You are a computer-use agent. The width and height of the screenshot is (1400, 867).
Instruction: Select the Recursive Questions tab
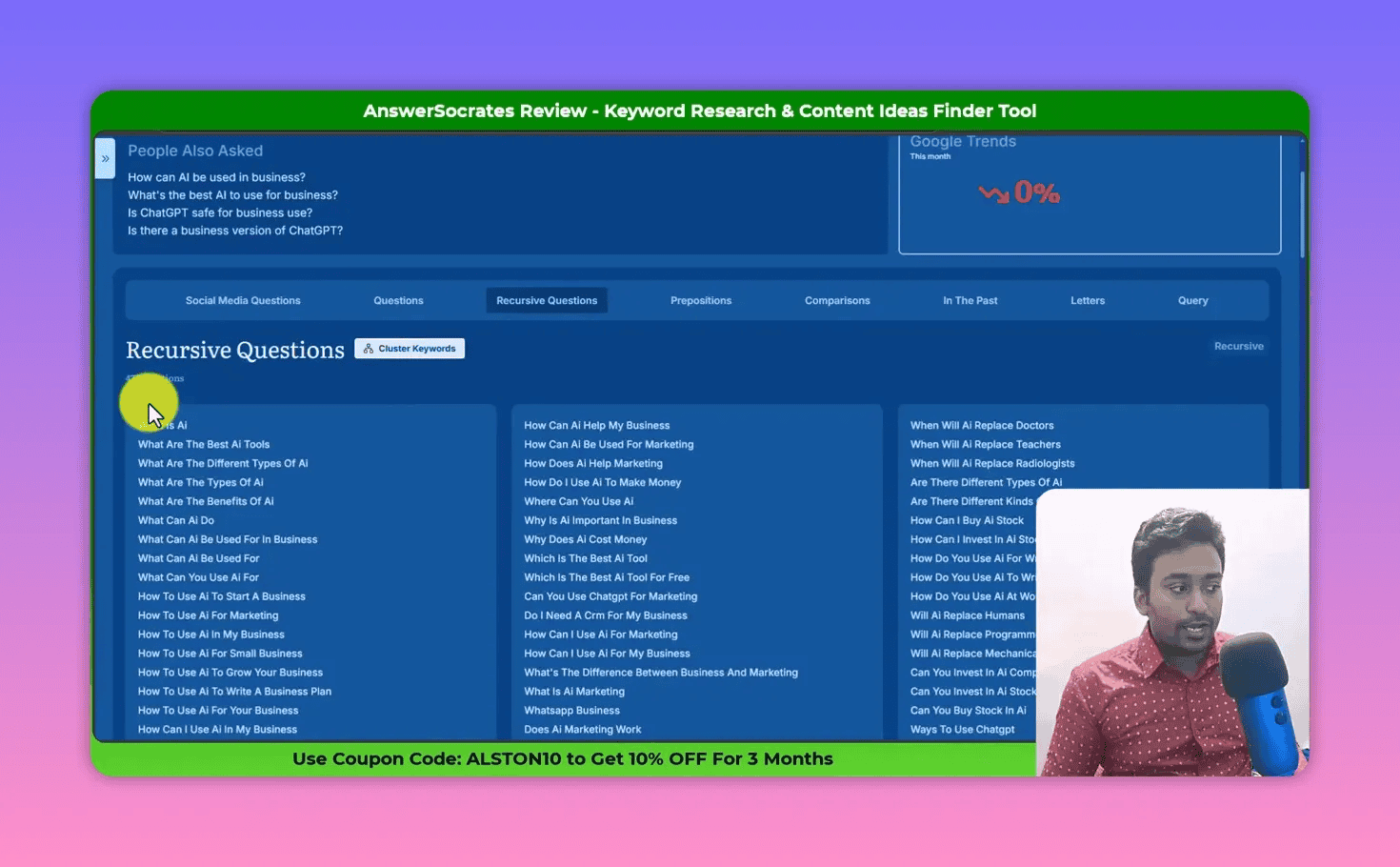tap(547, 301)
